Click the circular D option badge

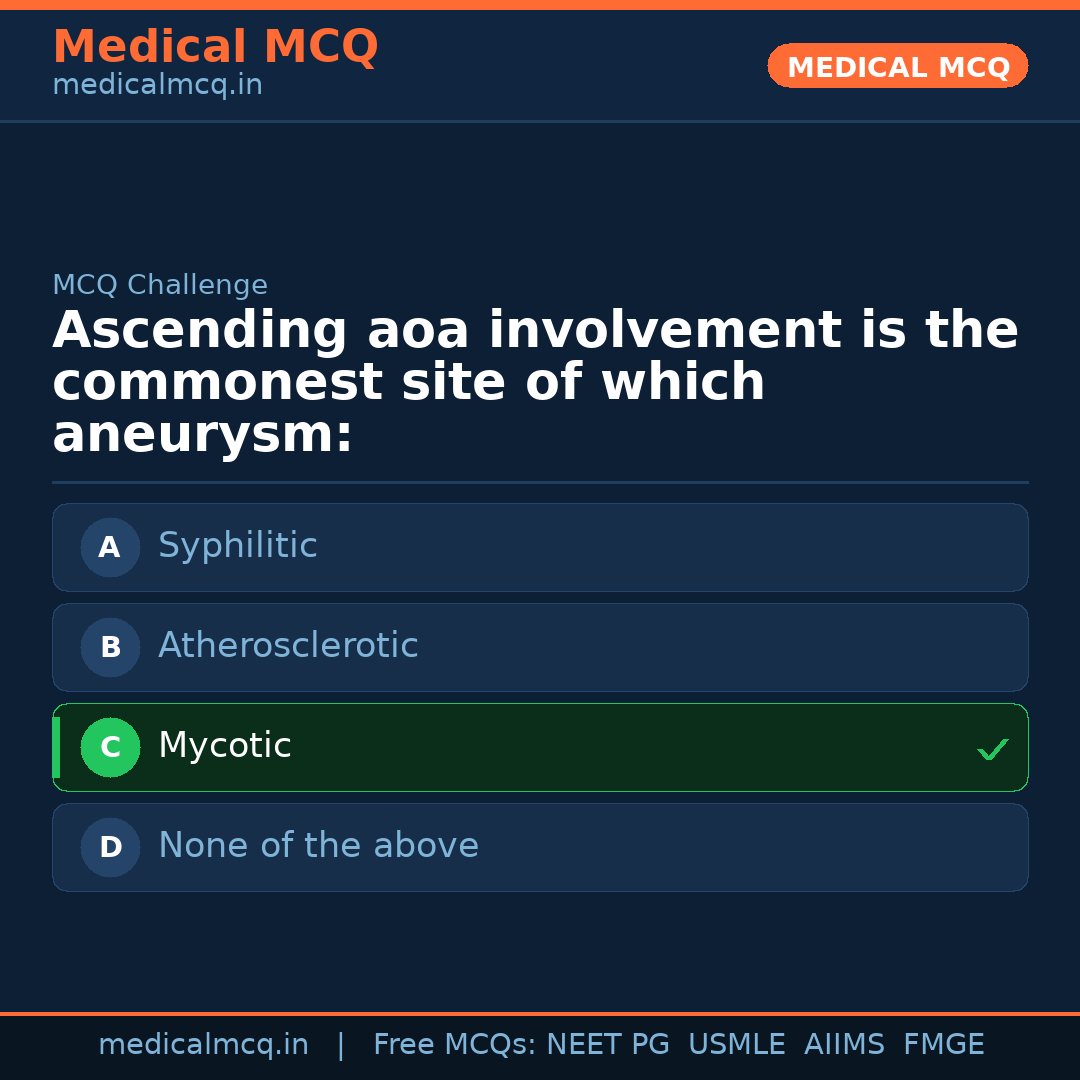pyautogui.click(x=110, y=847)
